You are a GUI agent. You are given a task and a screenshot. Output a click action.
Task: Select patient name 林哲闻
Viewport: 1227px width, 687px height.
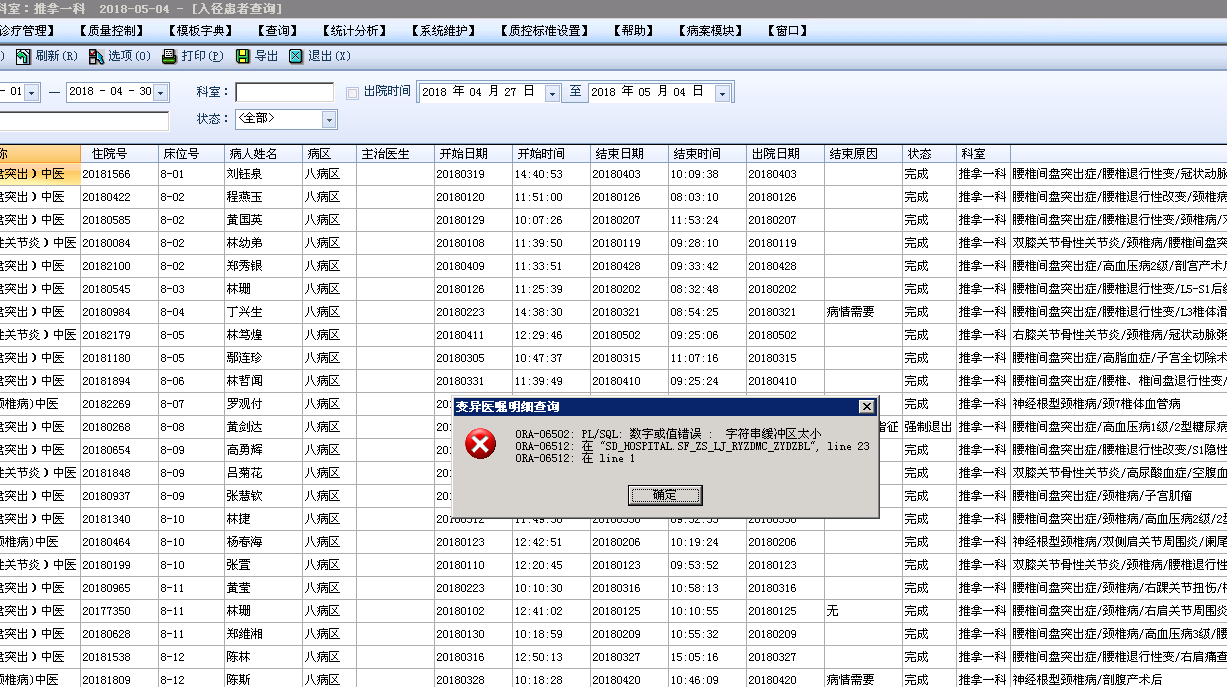coord(244,381)
